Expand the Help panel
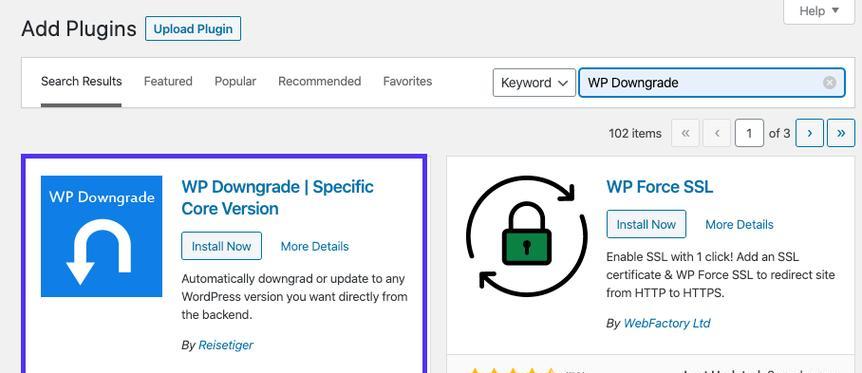The width and height of the screenshot is (862, 373). pyautogui.click(x=819, y=11)
